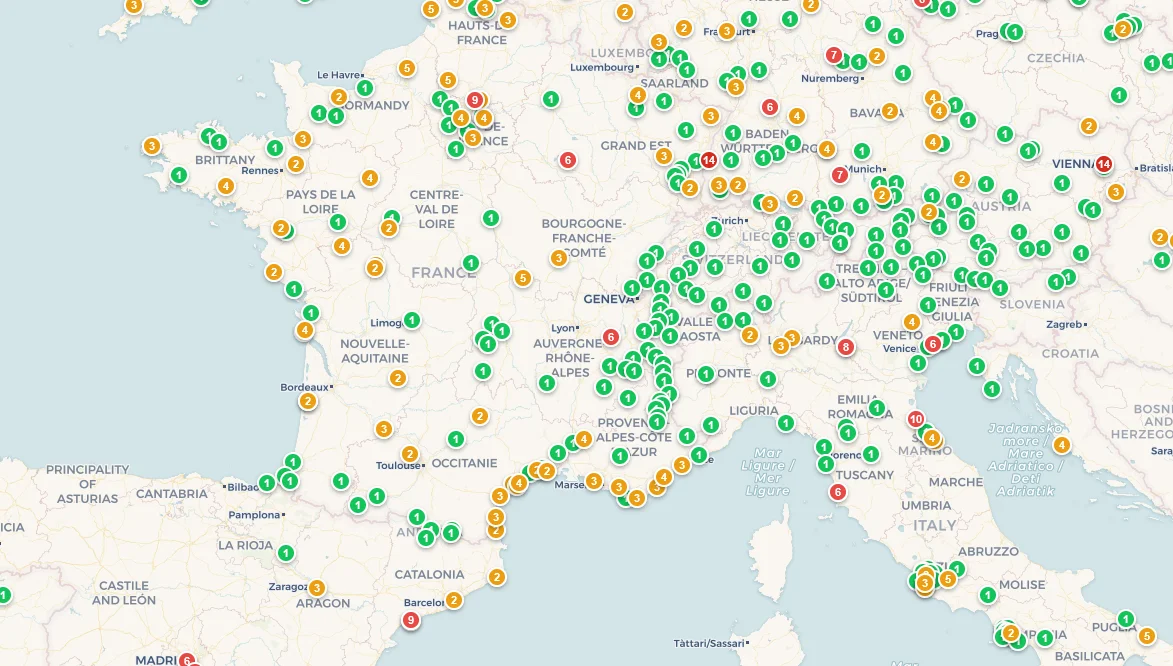The width and height of the screenshot is (1173, 666).
Task: Click the orange 2 marker below Bordeaux
Action: 307,401
